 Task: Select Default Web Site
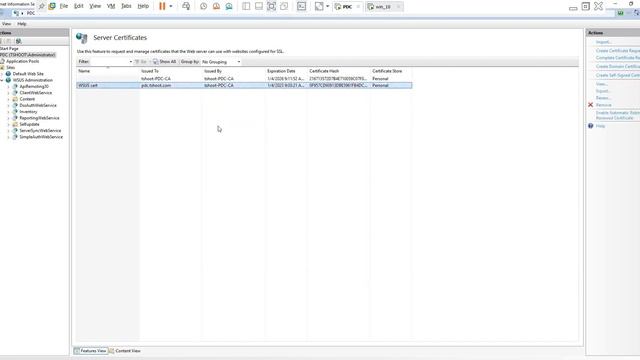click(28, 73)
